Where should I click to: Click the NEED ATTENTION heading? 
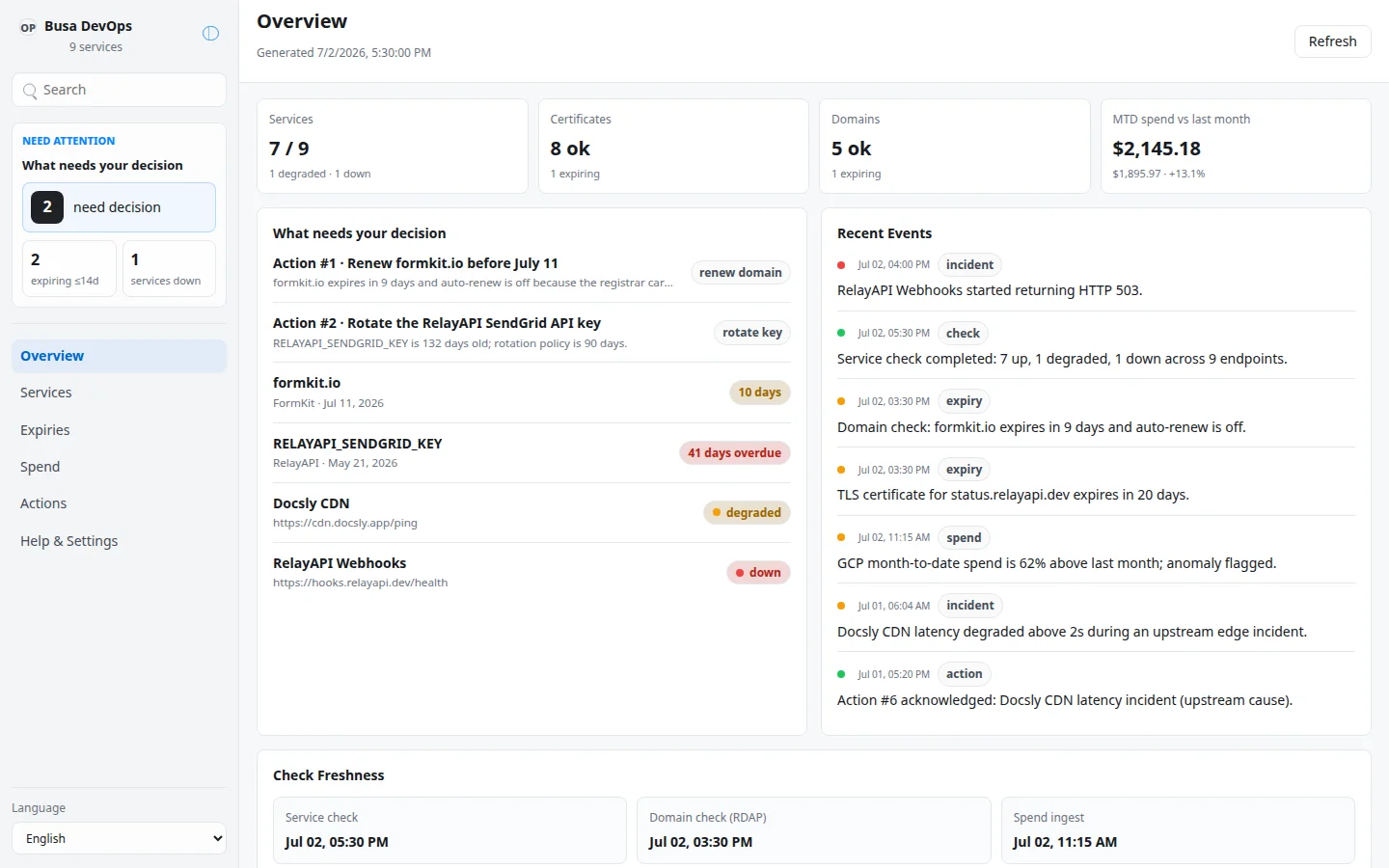pos(68,141)
